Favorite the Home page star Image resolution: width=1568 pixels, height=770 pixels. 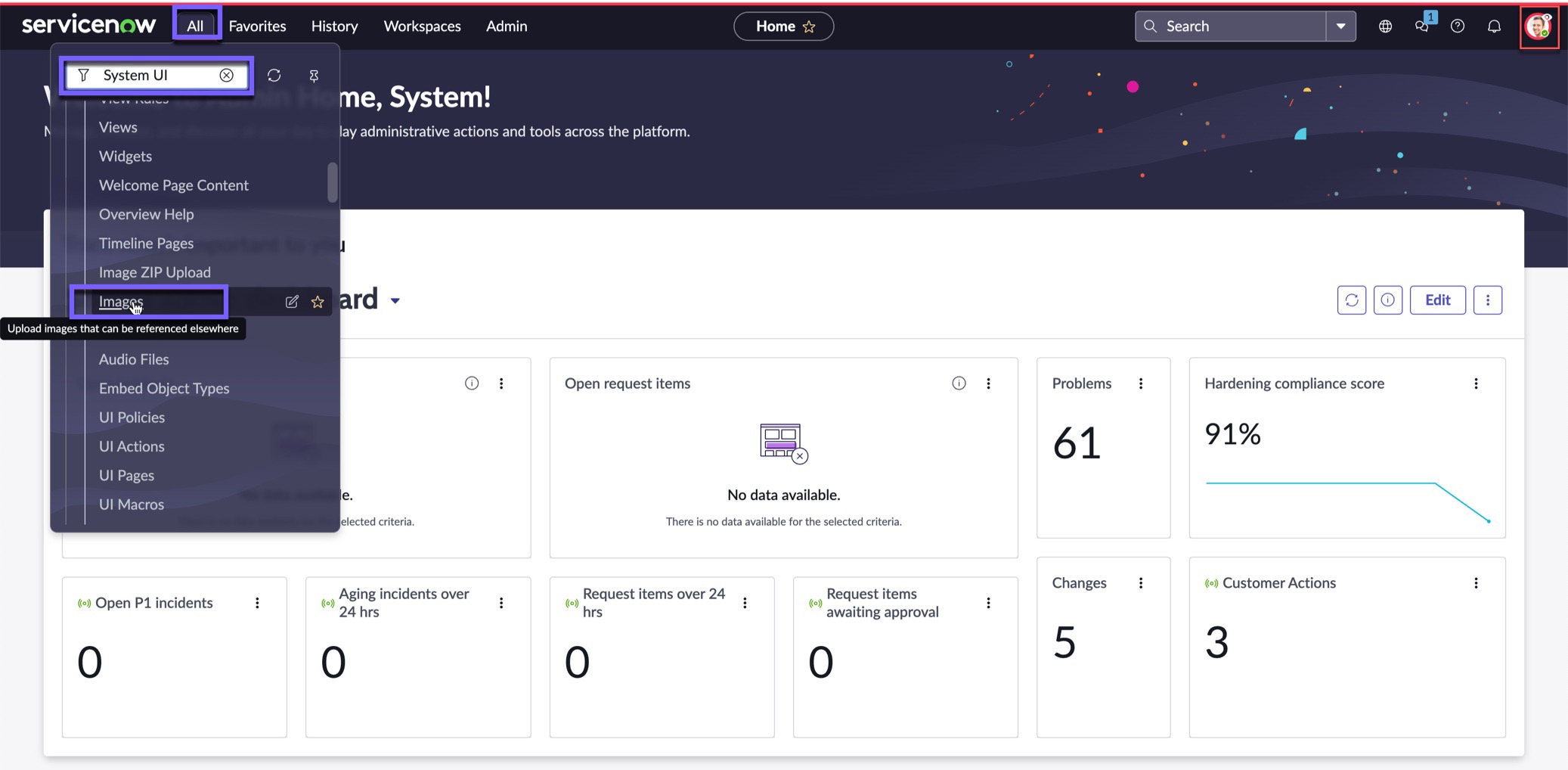point(809,26)
